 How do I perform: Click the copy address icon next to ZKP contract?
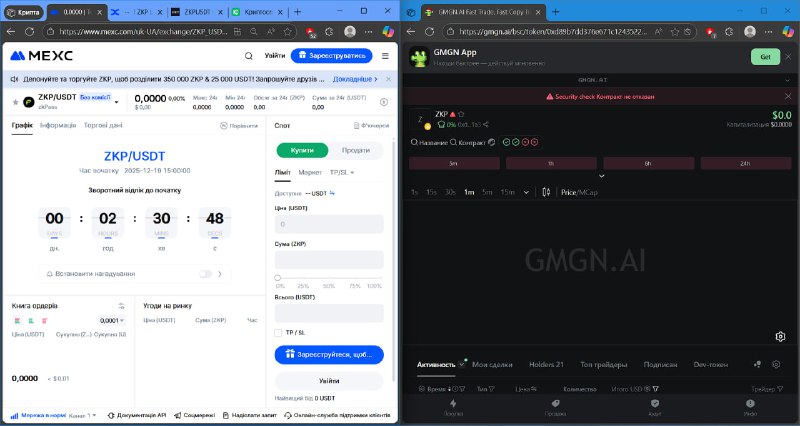click(486, 124)
